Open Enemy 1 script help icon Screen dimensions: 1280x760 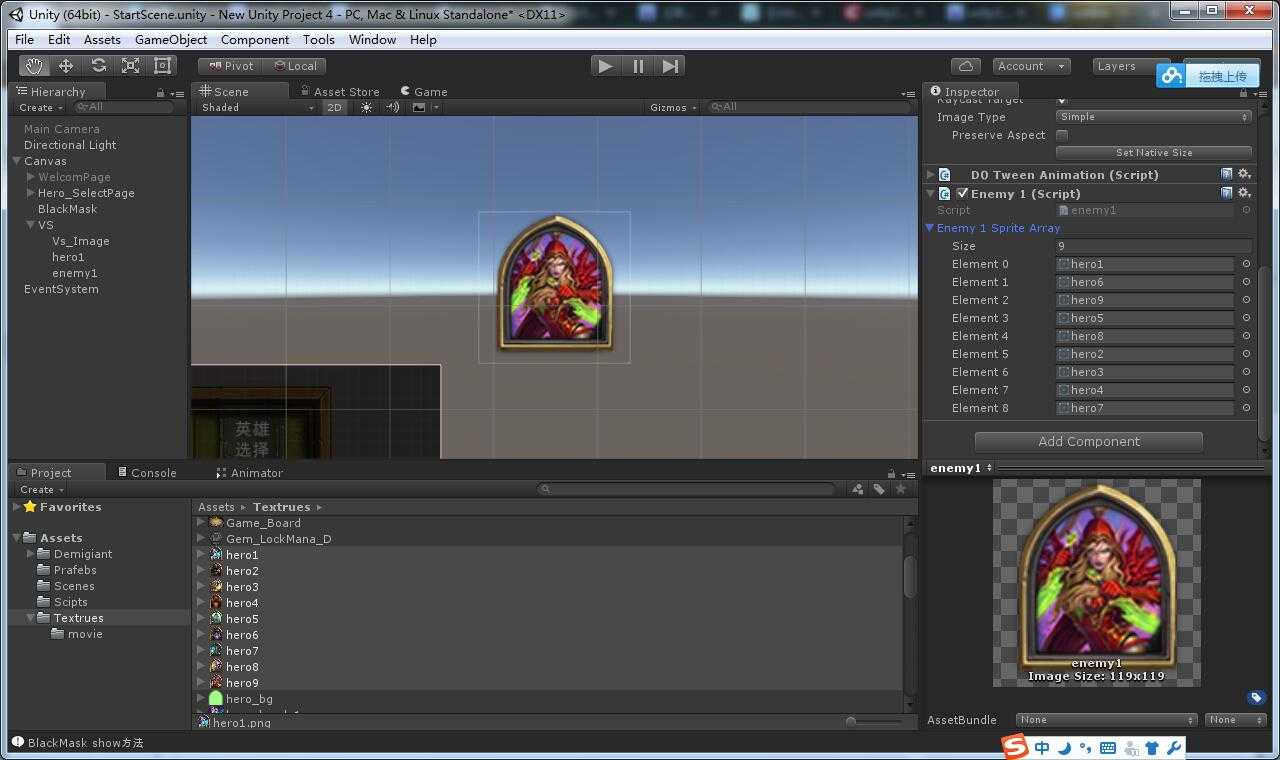pos(1227,193)
